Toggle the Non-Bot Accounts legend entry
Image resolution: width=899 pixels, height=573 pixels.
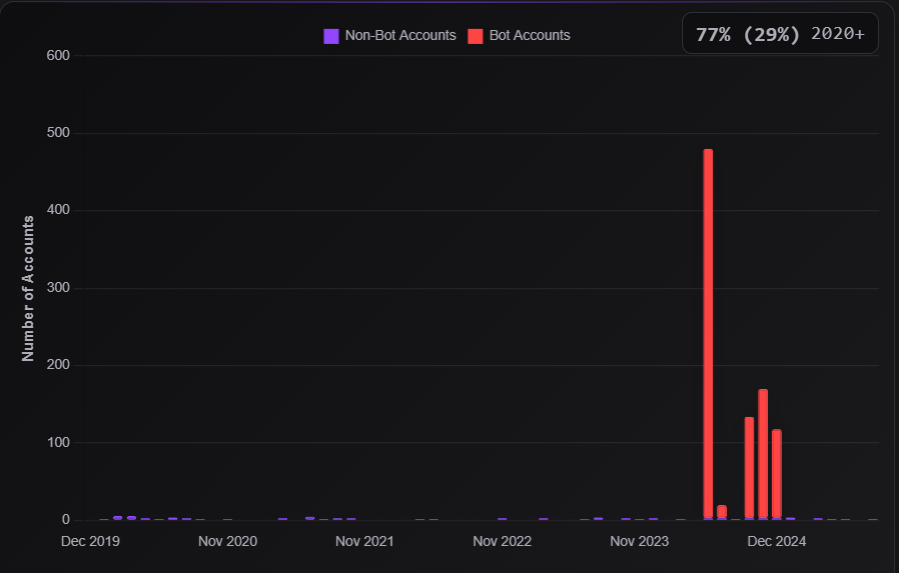(x=390, y=36)
